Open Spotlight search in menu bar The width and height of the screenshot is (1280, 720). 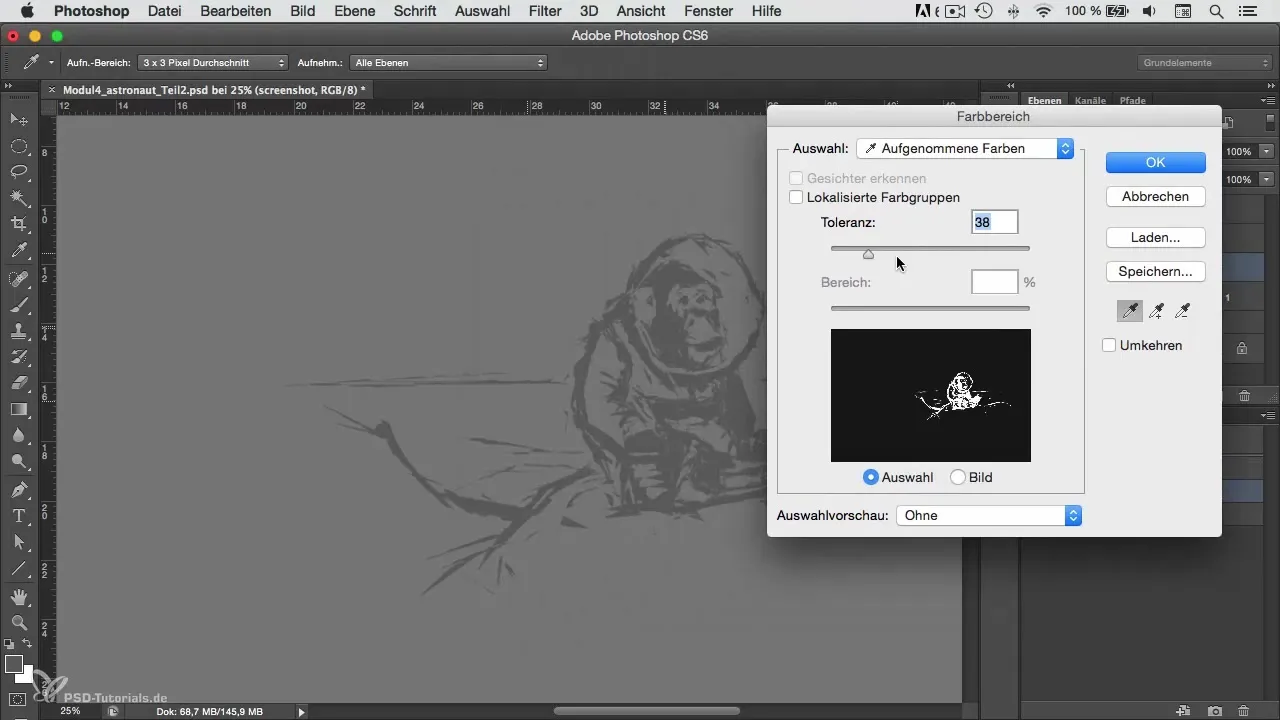tap(1216, 12)
